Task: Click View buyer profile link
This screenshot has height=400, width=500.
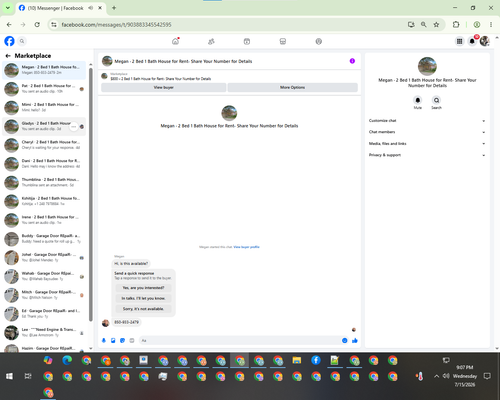Action: click(246, 247)
